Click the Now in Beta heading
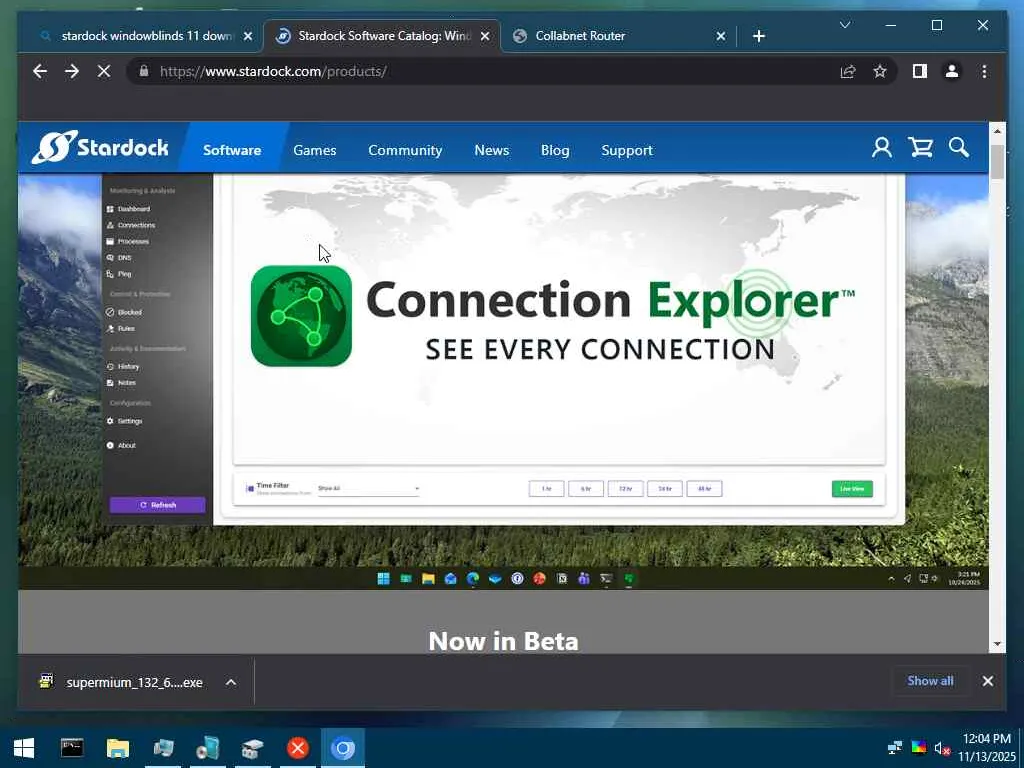 [x=504, y=641]
